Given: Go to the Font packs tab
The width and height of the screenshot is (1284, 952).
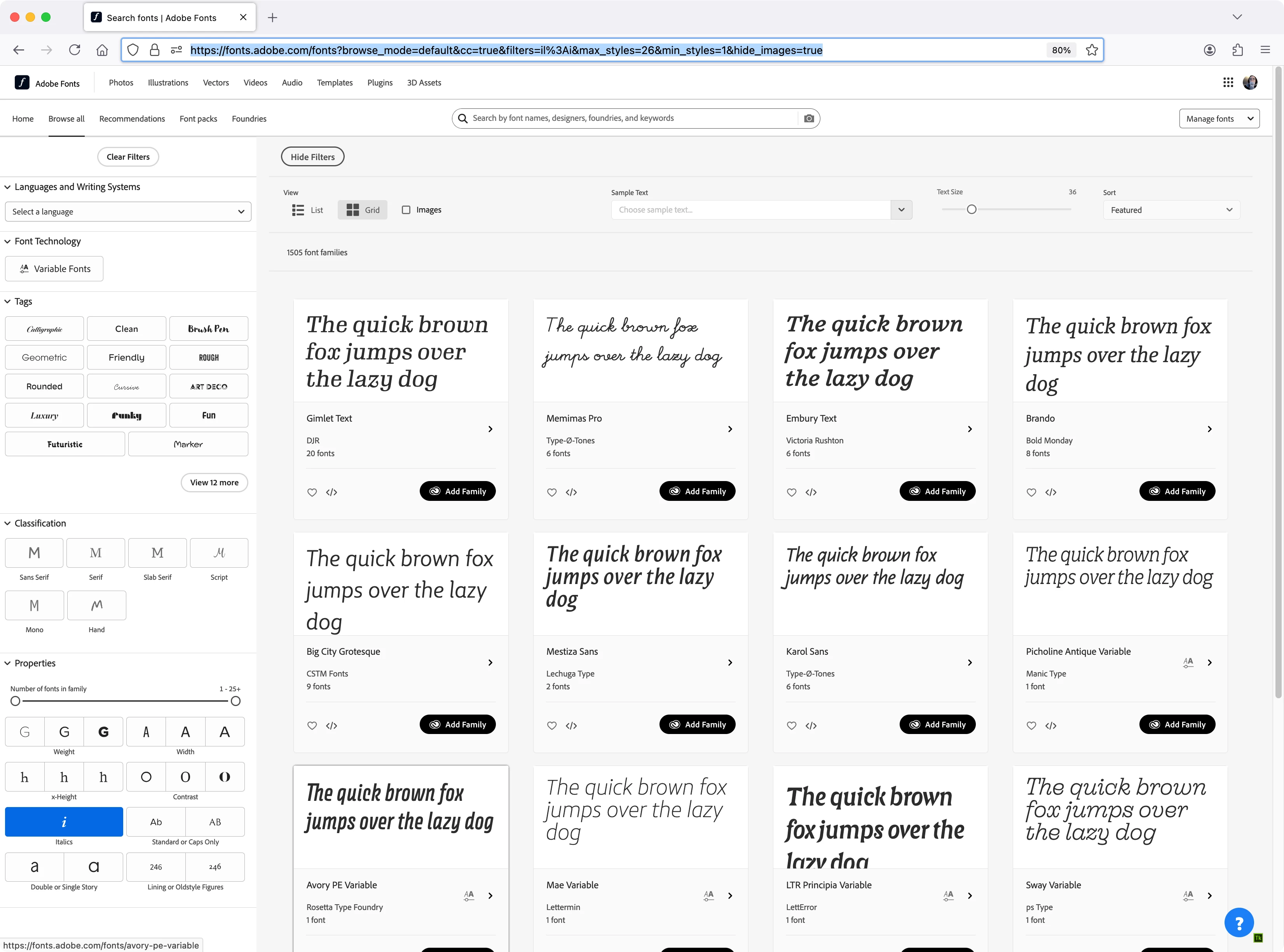Looking at the screenshot, I should 198,119.
